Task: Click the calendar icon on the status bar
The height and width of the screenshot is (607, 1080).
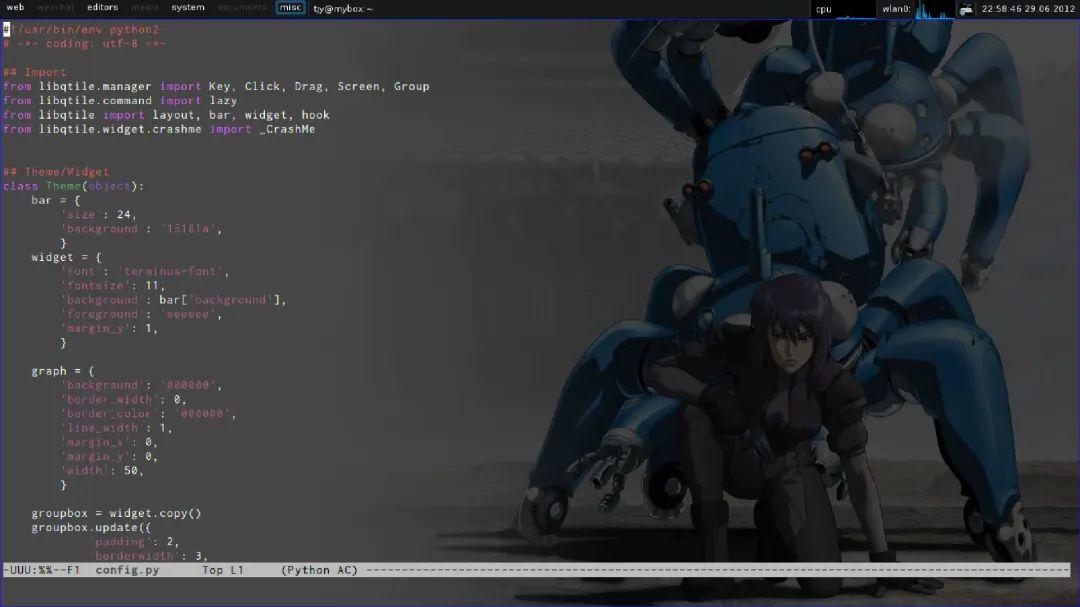Action: (966, 8)
